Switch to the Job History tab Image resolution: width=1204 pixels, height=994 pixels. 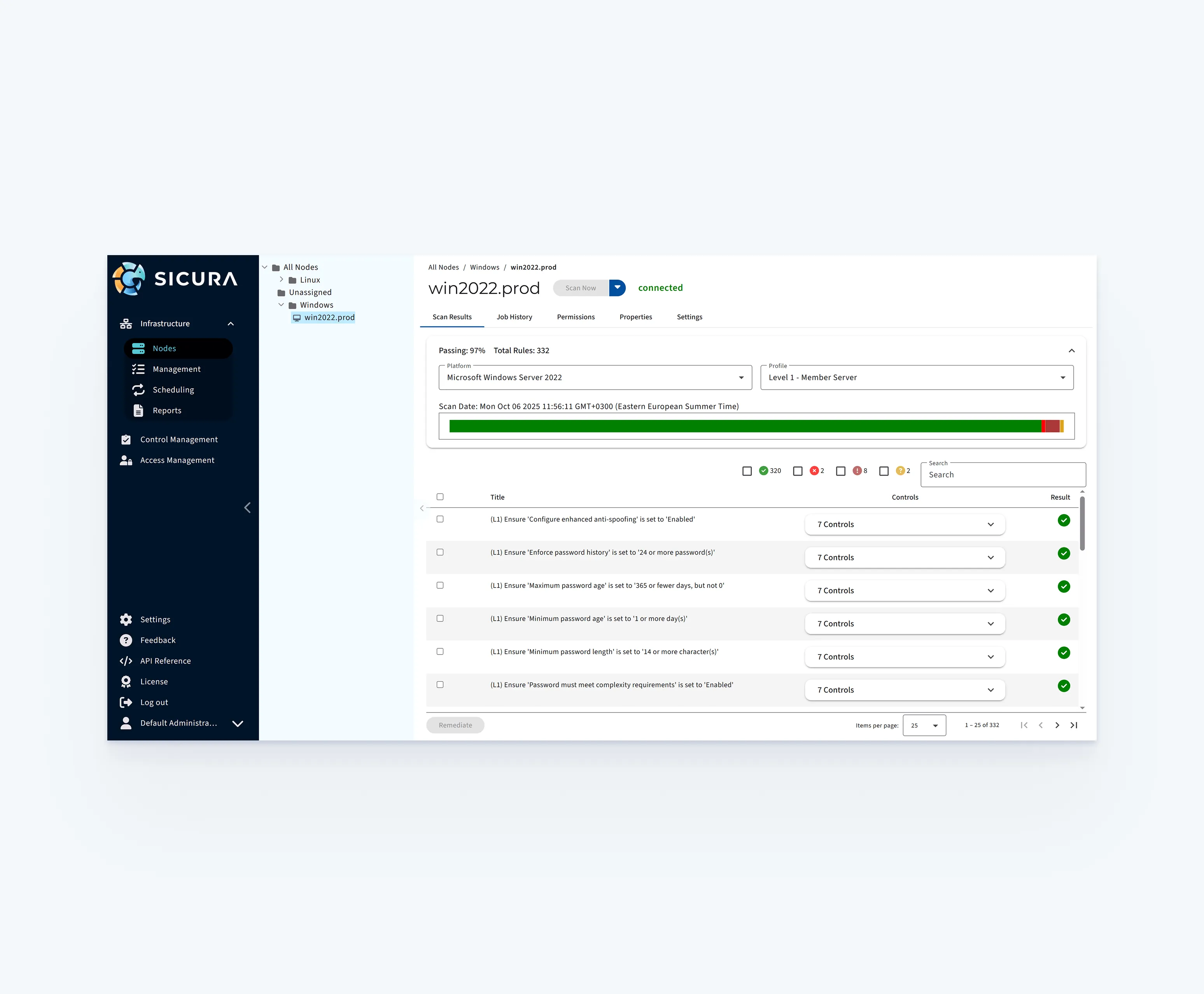[x=514, y=317]
